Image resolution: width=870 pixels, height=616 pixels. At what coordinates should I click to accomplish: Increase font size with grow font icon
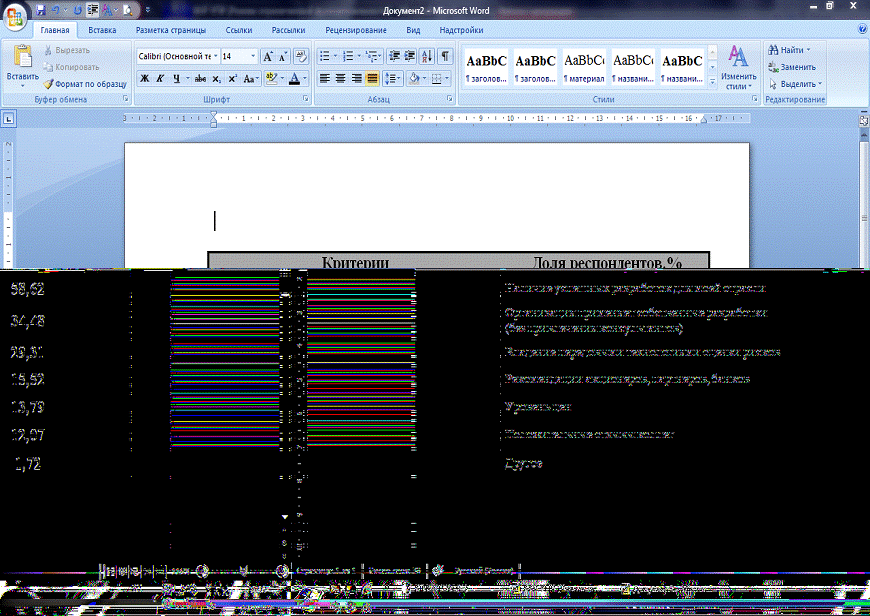tap(268, 57)
